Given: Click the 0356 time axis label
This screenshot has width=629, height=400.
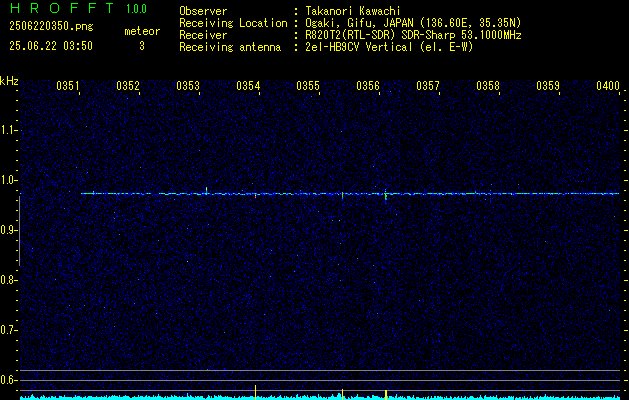Looking at the screenshot, I should point(368,86).
